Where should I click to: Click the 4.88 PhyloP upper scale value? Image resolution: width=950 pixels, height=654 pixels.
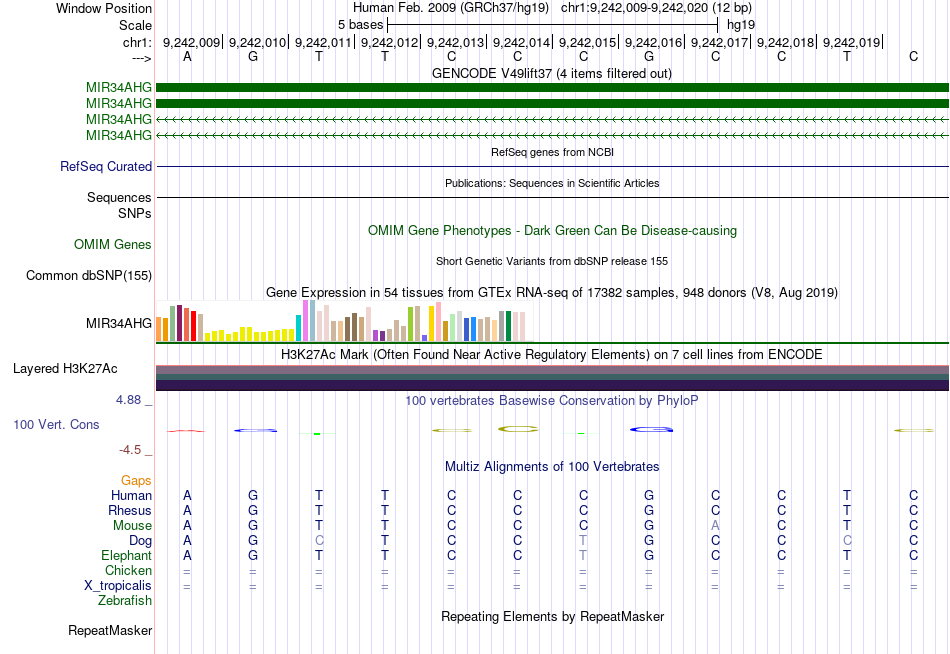pos(128,400)
